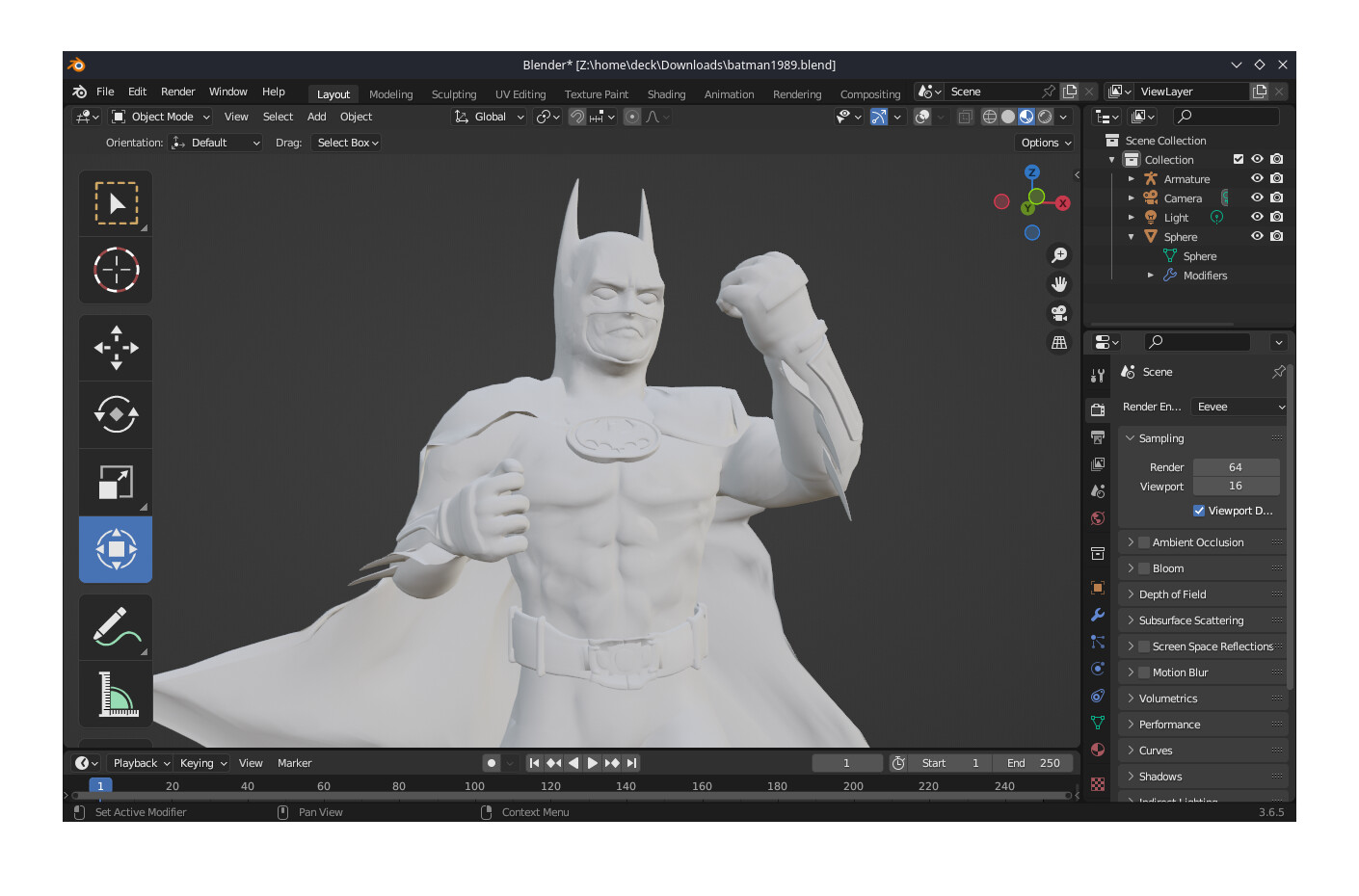Viewport: 1359px width, 896px height.
Task: Open the Modifiers wrench properties tab
Action: click(x=1098, y=615)
